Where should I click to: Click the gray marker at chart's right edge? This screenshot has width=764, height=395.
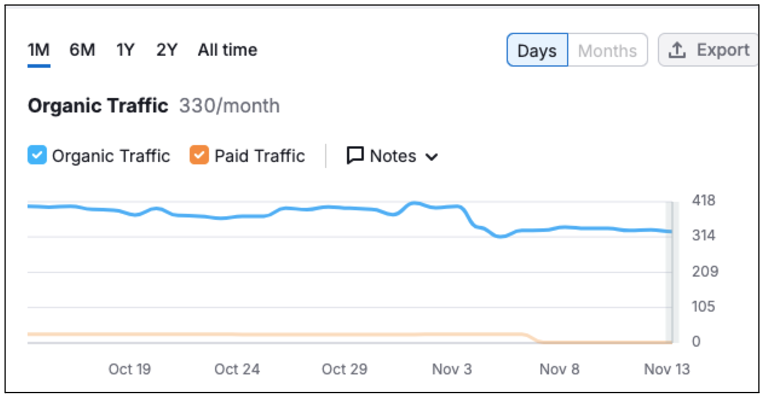671,272
